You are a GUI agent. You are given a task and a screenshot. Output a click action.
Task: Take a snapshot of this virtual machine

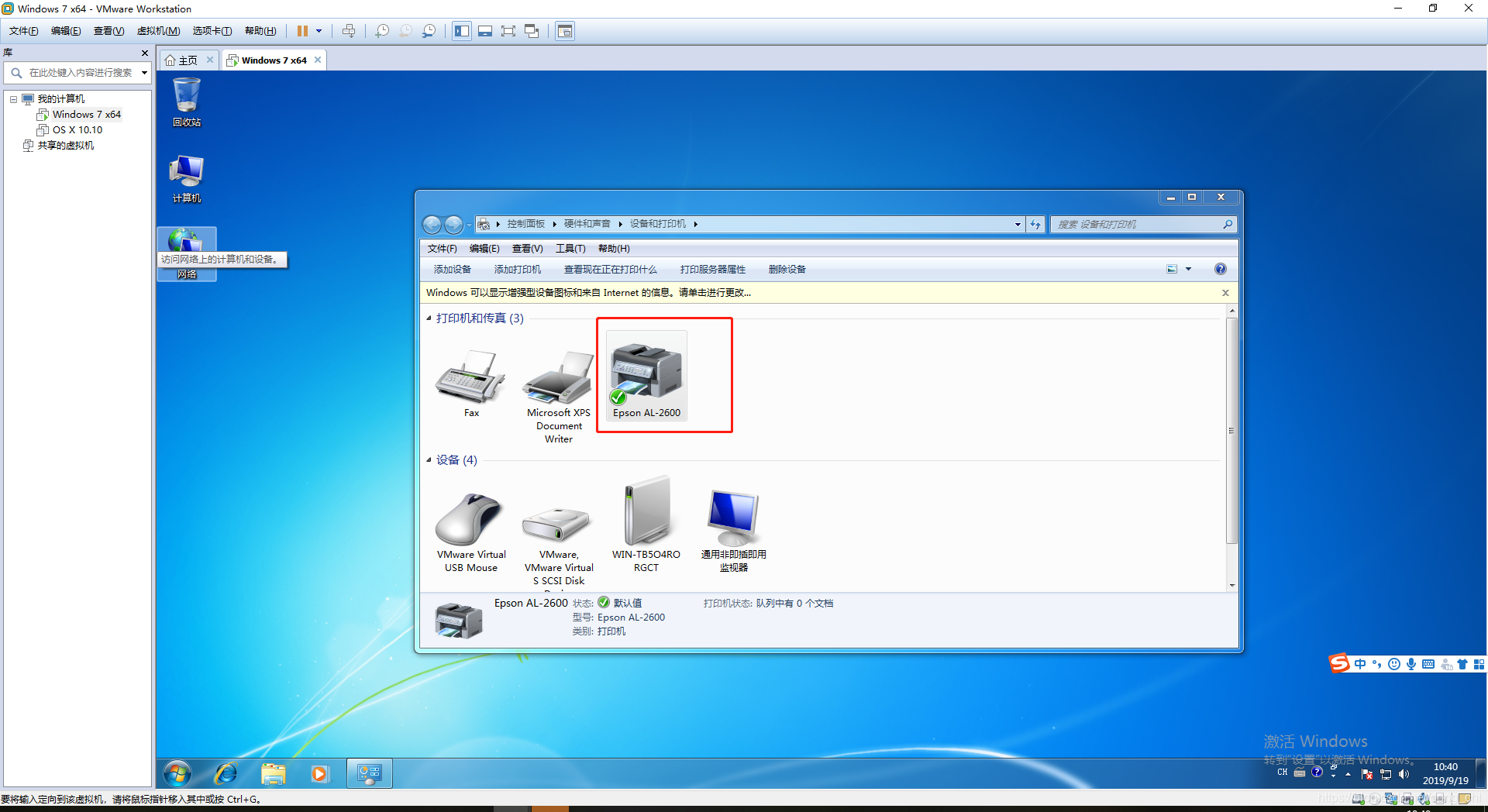click(x=382, y=31)
